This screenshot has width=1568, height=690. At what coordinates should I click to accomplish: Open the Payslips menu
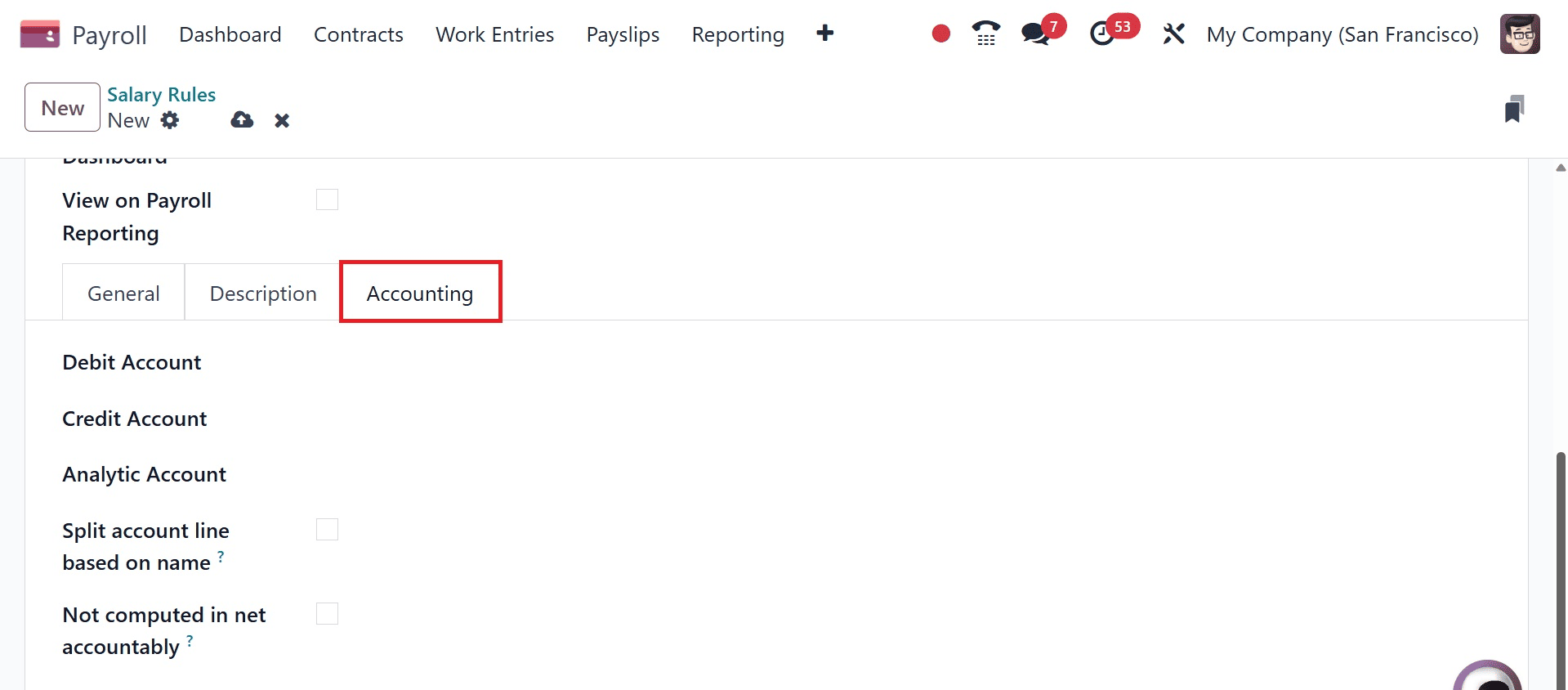point(623,34)
